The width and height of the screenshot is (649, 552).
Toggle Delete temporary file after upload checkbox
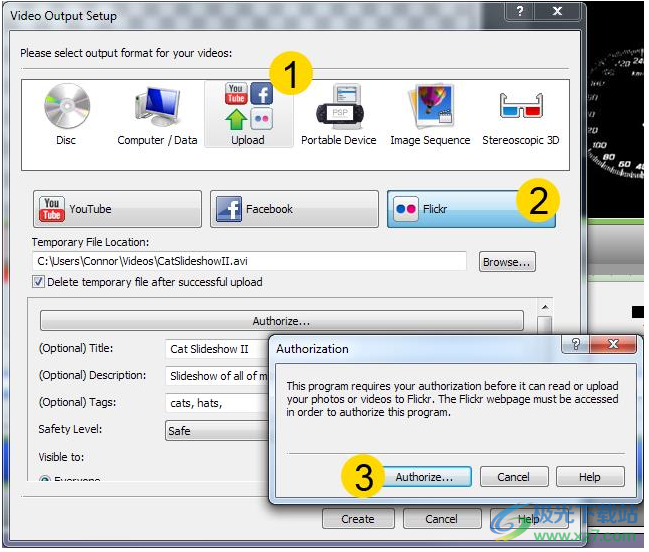click(x=38, y=283)
